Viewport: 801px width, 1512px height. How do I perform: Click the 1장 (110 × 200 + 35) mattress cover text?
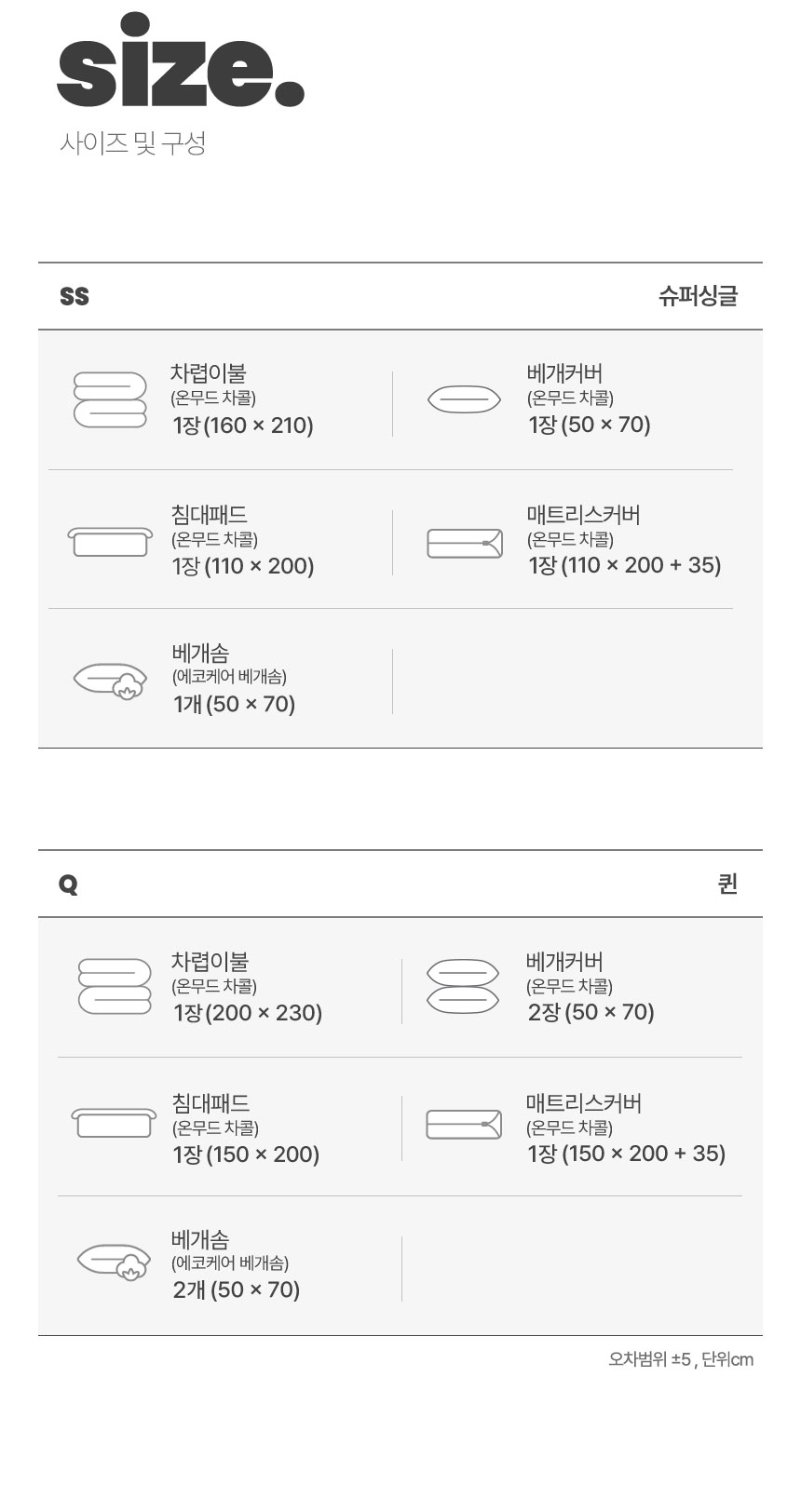[624, 565]
